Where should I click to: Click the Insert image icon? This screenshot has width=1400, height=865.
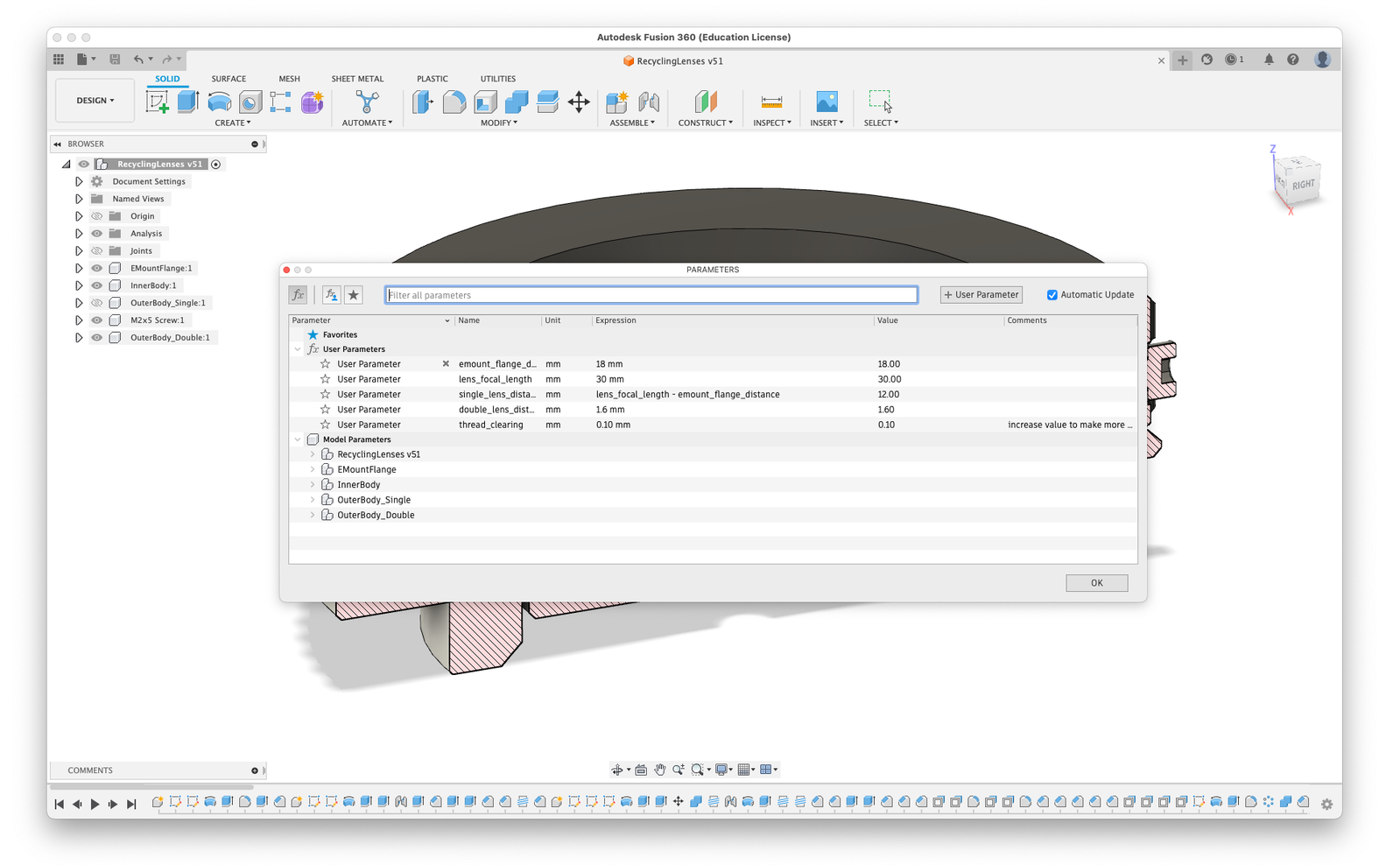point(827,102)
